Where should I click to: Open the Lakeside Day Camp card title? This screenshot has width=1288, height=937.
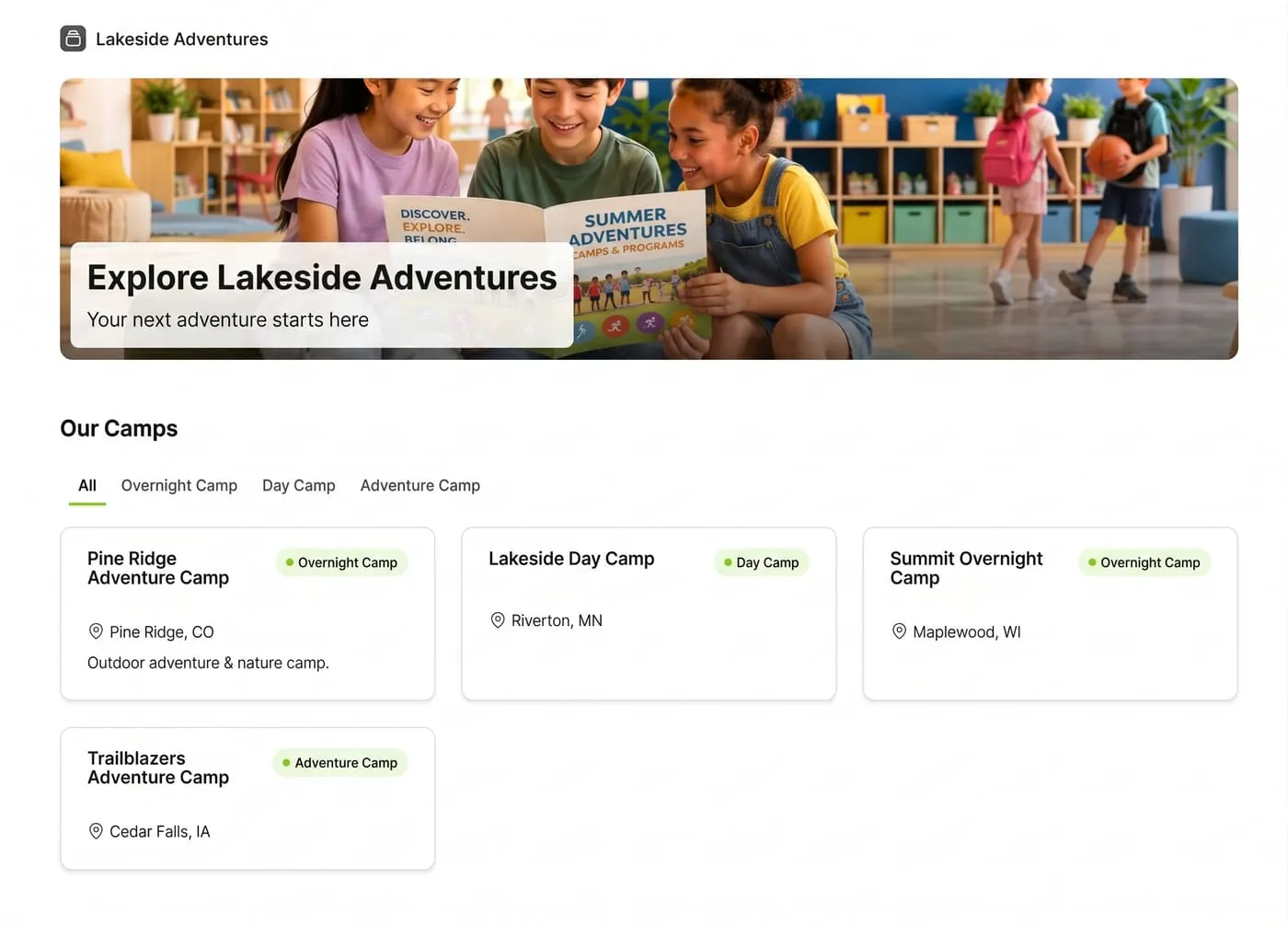571,559
